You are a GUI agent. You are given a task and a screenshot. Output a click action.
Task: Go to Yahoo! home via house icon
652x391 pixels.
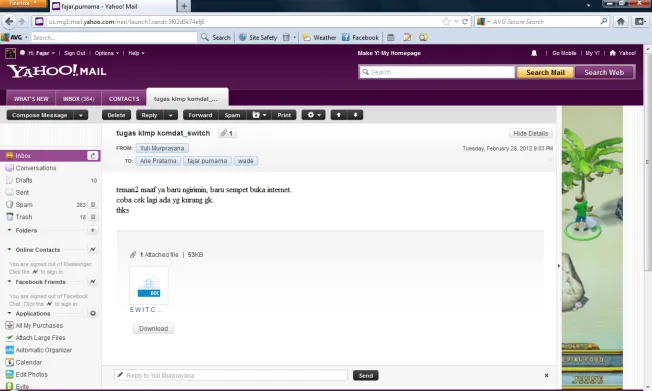click(612, 53)
